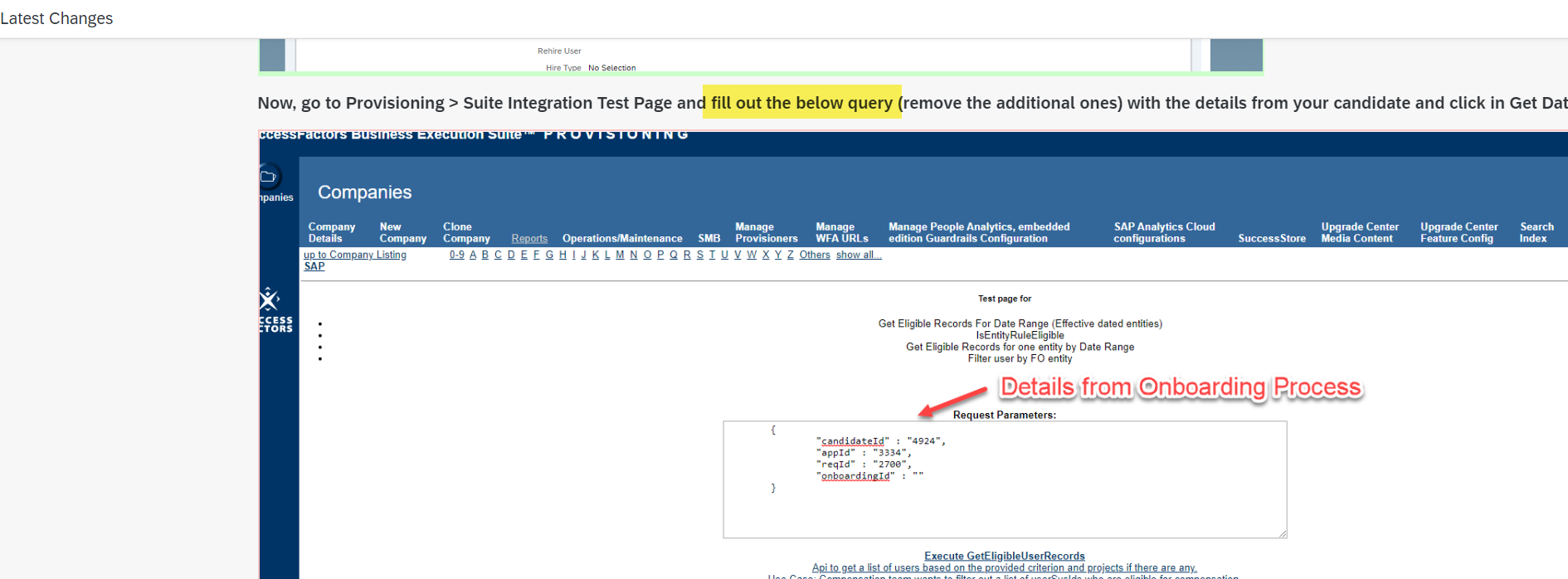1568x579 pixels.
Task: Filter companies by letter F
Action: (536, 255)
